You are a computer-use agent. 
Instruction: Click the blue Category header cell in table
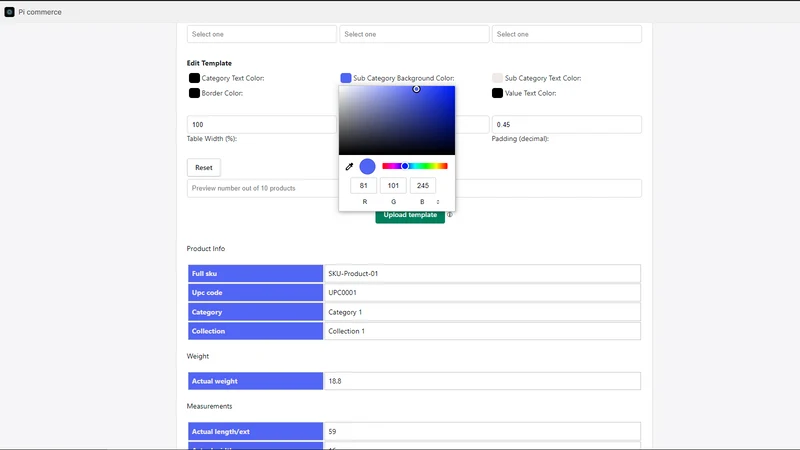click(x=255, y=312)
